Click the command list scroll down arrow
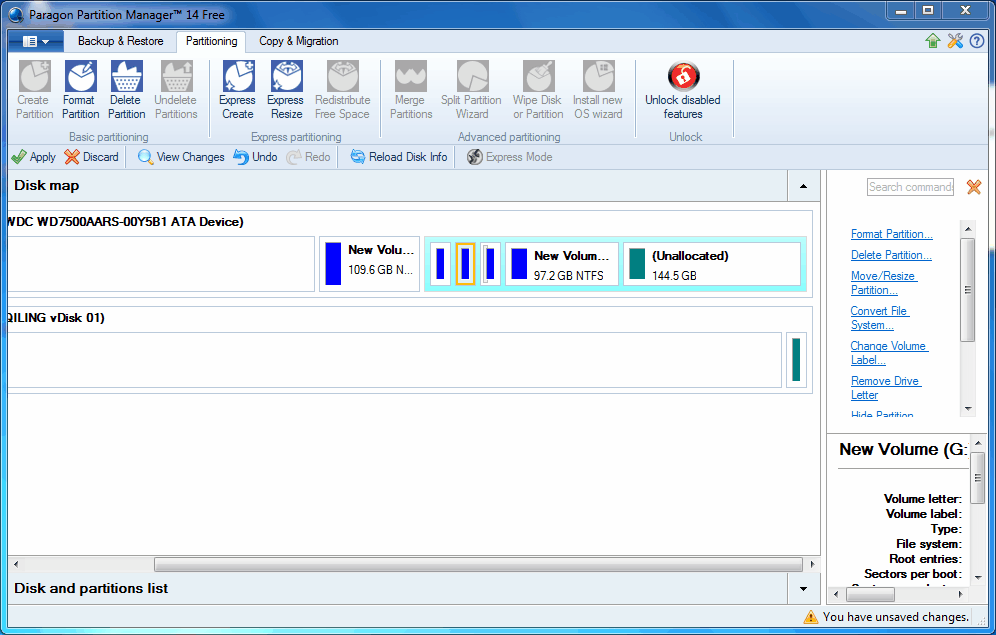 tap(968, 409)
